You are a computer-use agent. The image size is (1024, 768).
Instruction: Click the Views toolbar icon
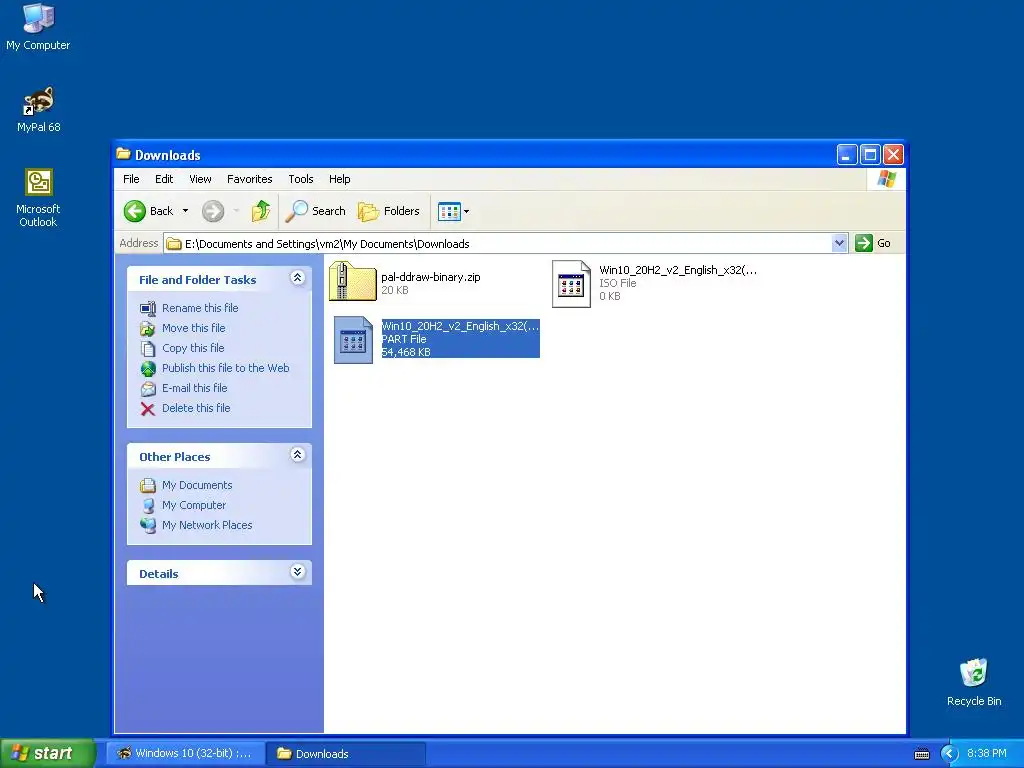(x=449, y=212)
